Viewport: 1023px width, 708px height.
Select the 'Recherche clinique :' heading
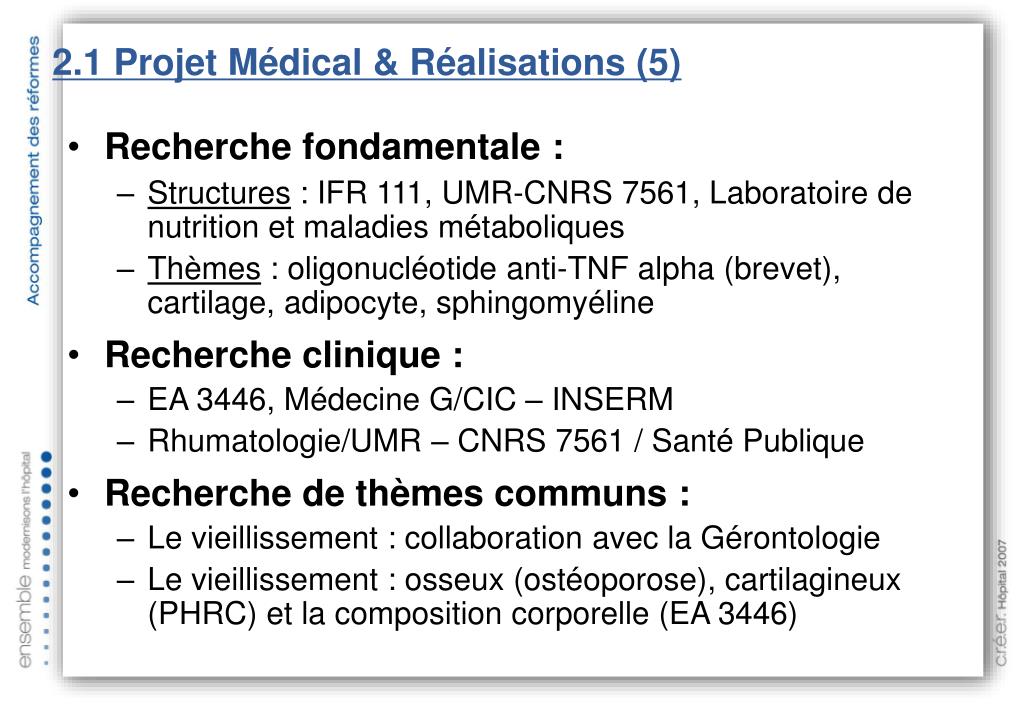[x=284, y=355]
